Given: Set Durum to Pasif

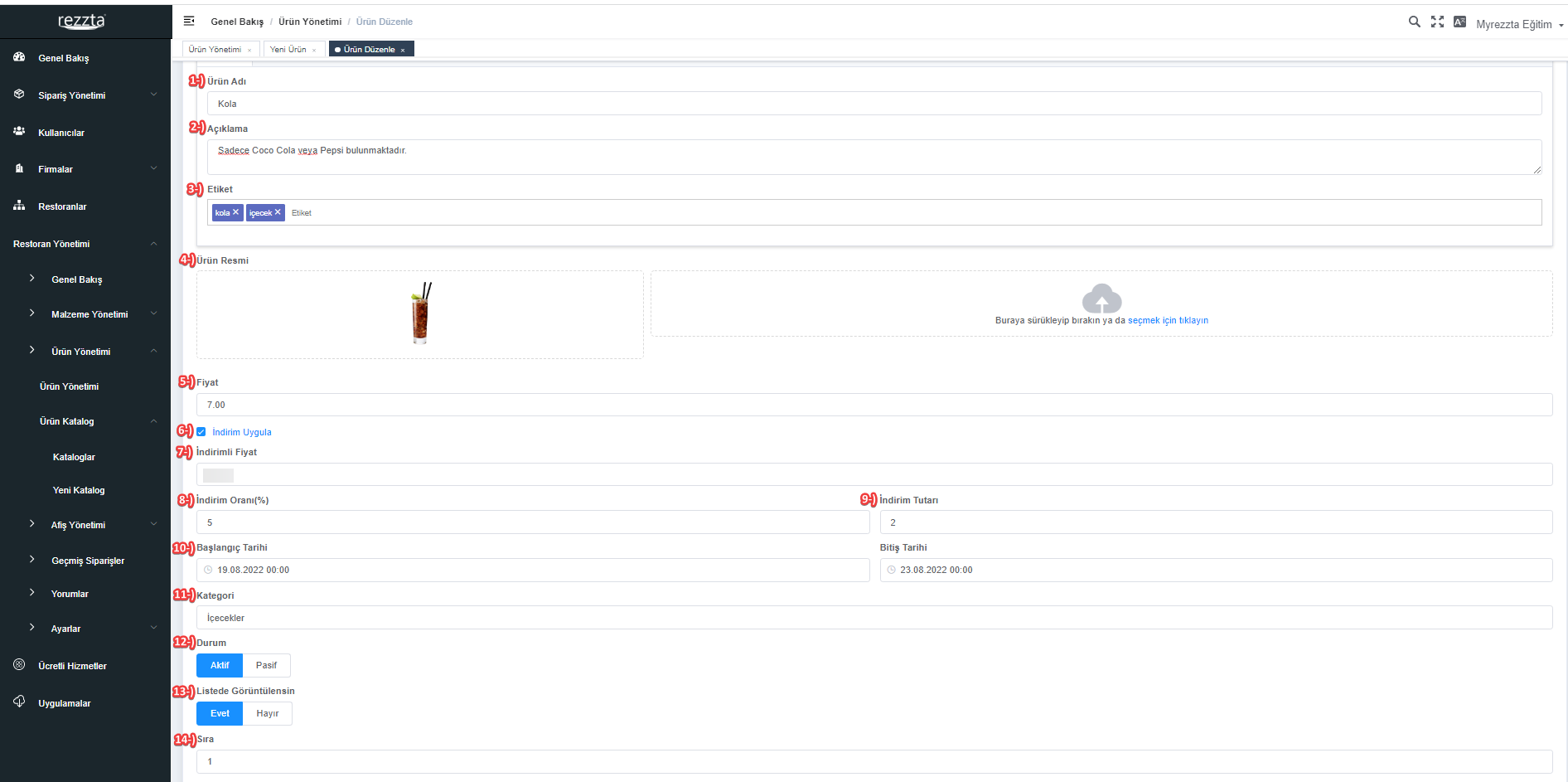Looking at the screenshot, I should 266,665.
